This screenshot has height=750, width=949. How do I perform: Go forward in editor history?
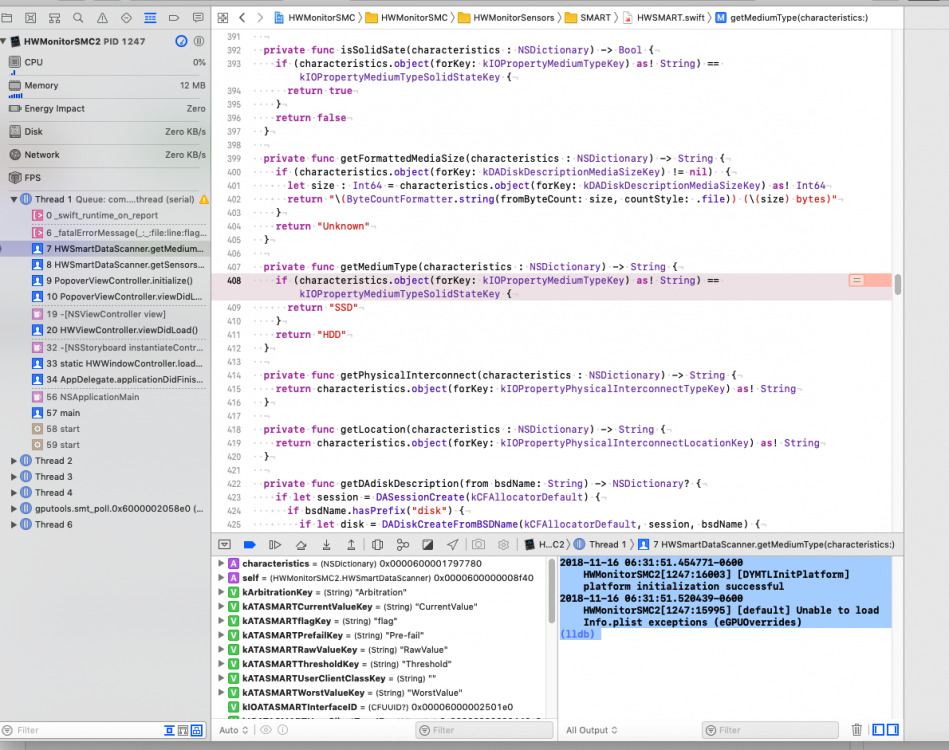(x=260, y=18)
